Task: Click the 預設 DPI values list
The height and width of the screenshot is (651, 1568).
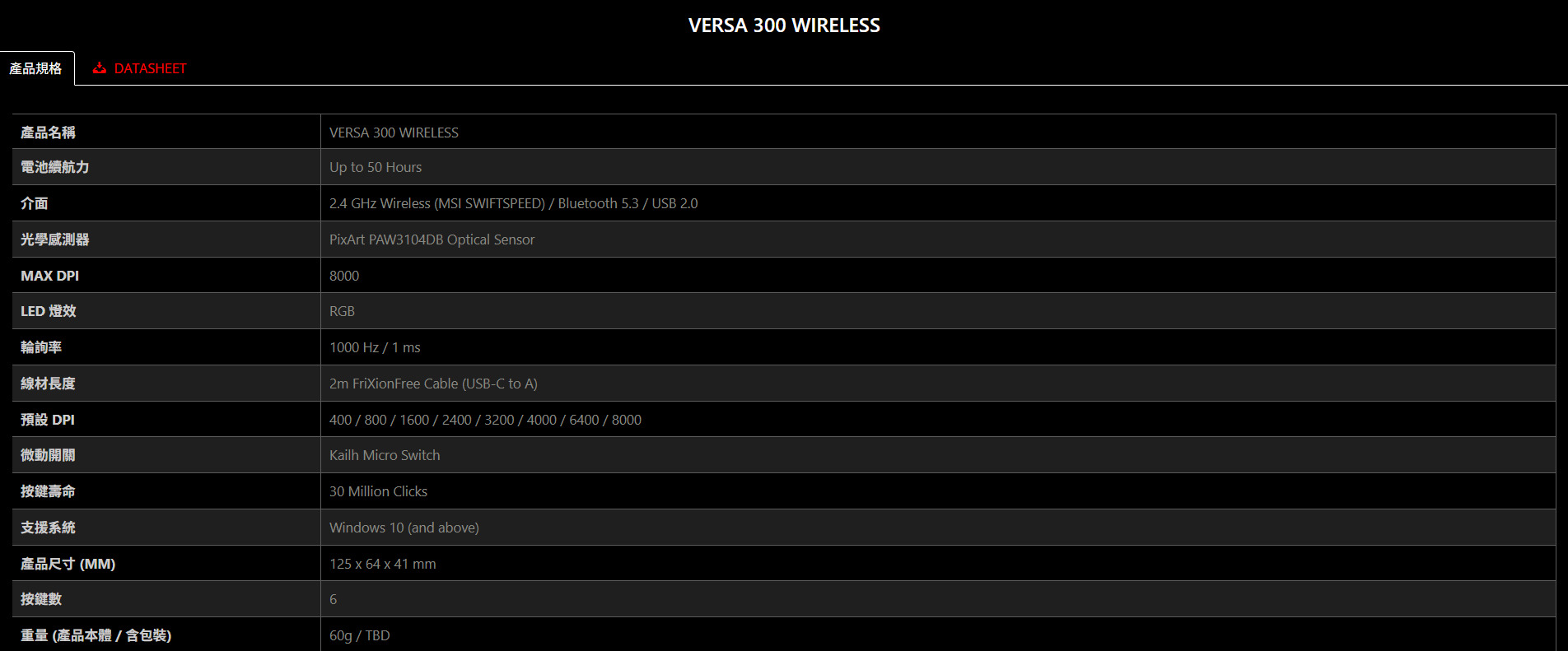Action: (485, 420)
